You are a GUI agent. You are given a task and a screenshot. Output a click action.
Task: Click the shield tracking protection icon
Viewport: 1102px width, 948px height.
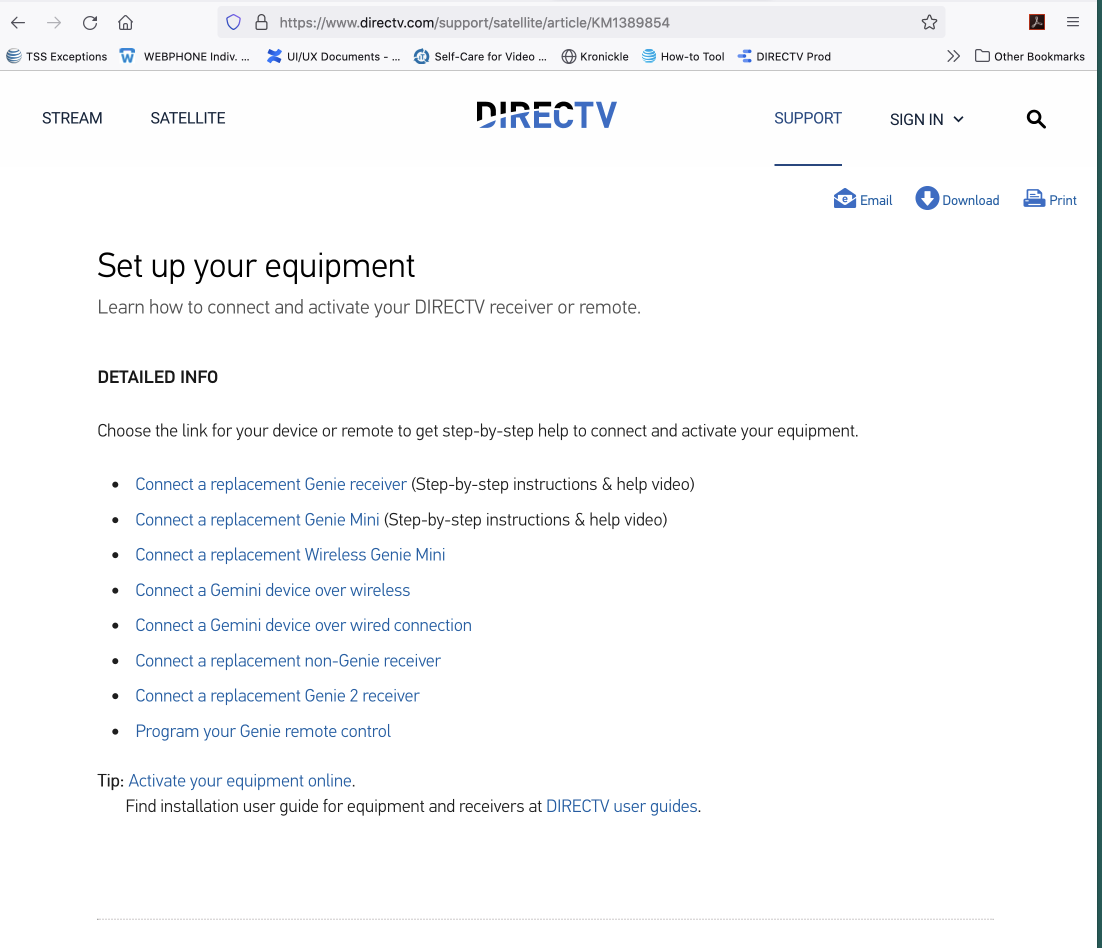point(233,22)
